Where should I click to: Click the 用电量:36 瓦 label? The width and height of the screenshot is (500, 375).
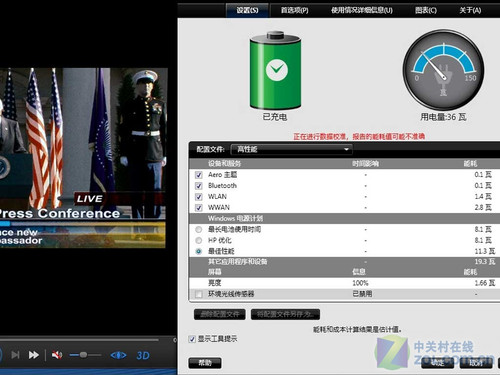[x=443, y=117]
